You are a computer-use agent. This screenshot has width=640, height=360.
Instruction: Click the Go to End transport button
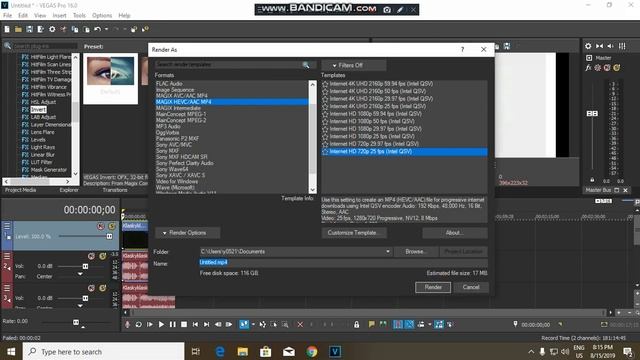pos(207,324)
